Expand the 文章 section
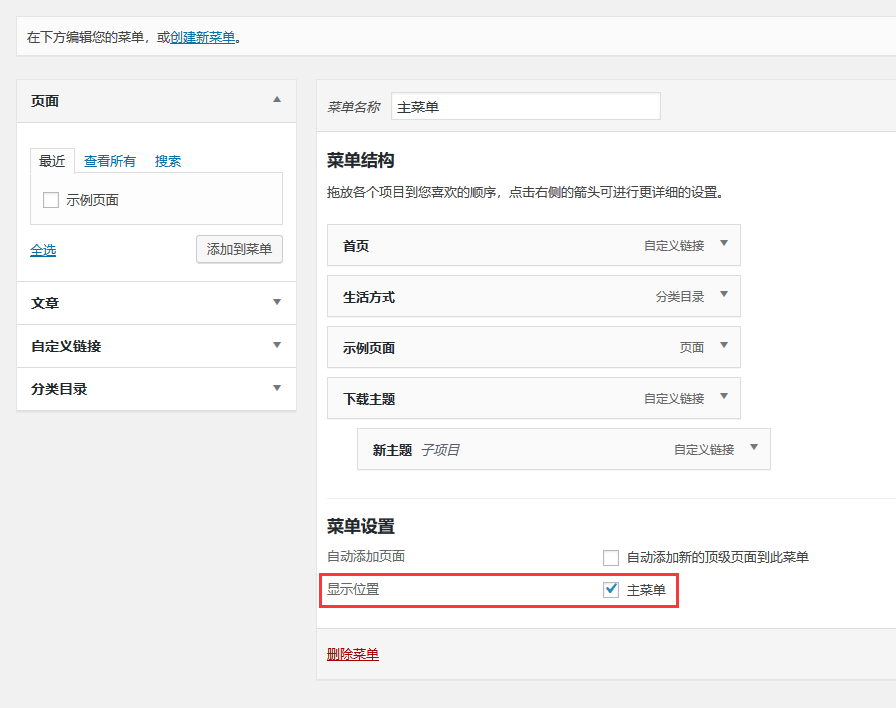The width and height of the screenshot is (896, 708). click(277, 303)
